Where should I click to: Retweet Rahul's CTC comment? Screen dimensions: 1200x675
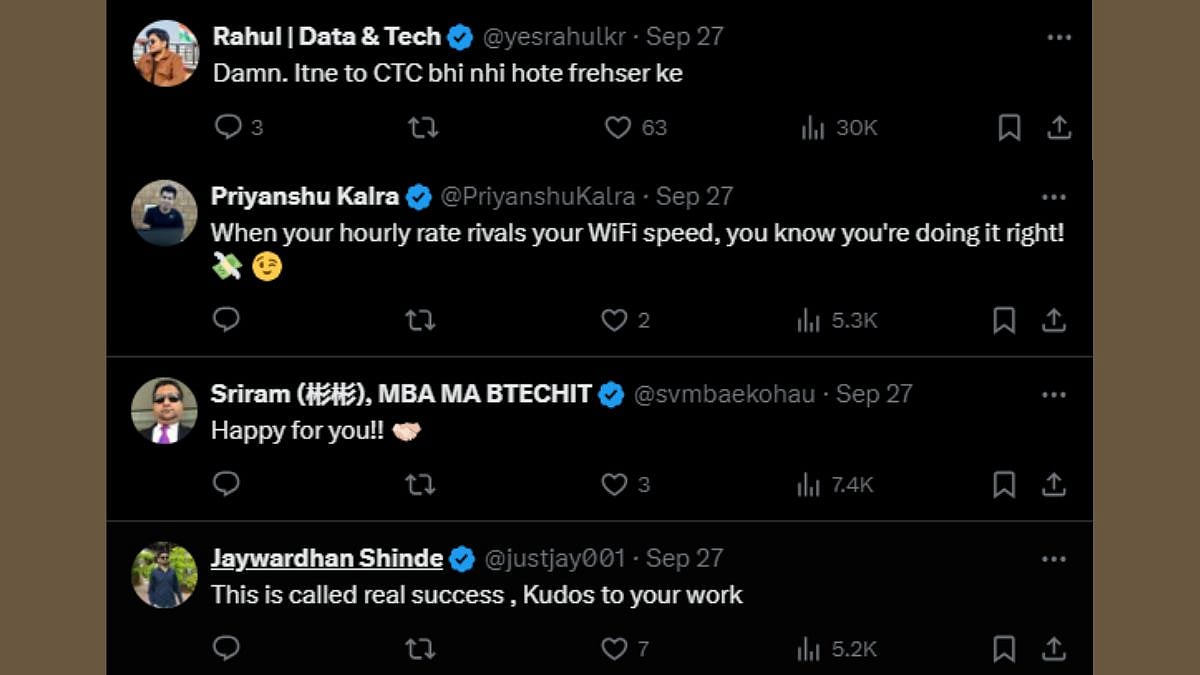pos(423,127)
